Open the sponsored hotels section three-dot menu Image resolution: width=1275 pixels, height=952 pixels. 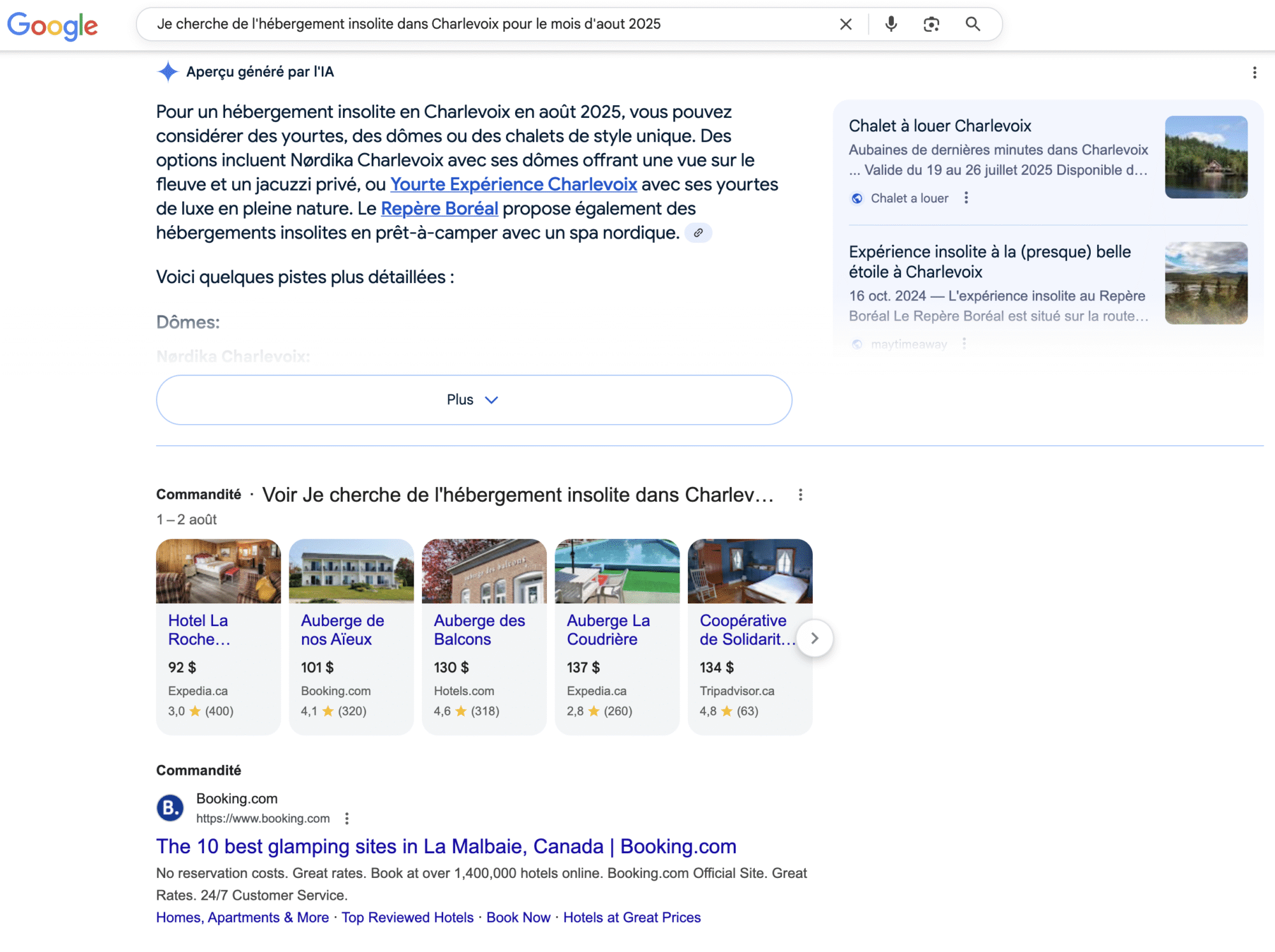800,495
